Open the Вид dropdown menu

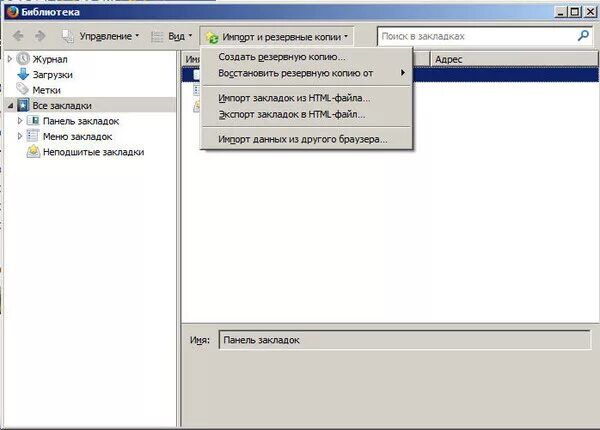172,36
